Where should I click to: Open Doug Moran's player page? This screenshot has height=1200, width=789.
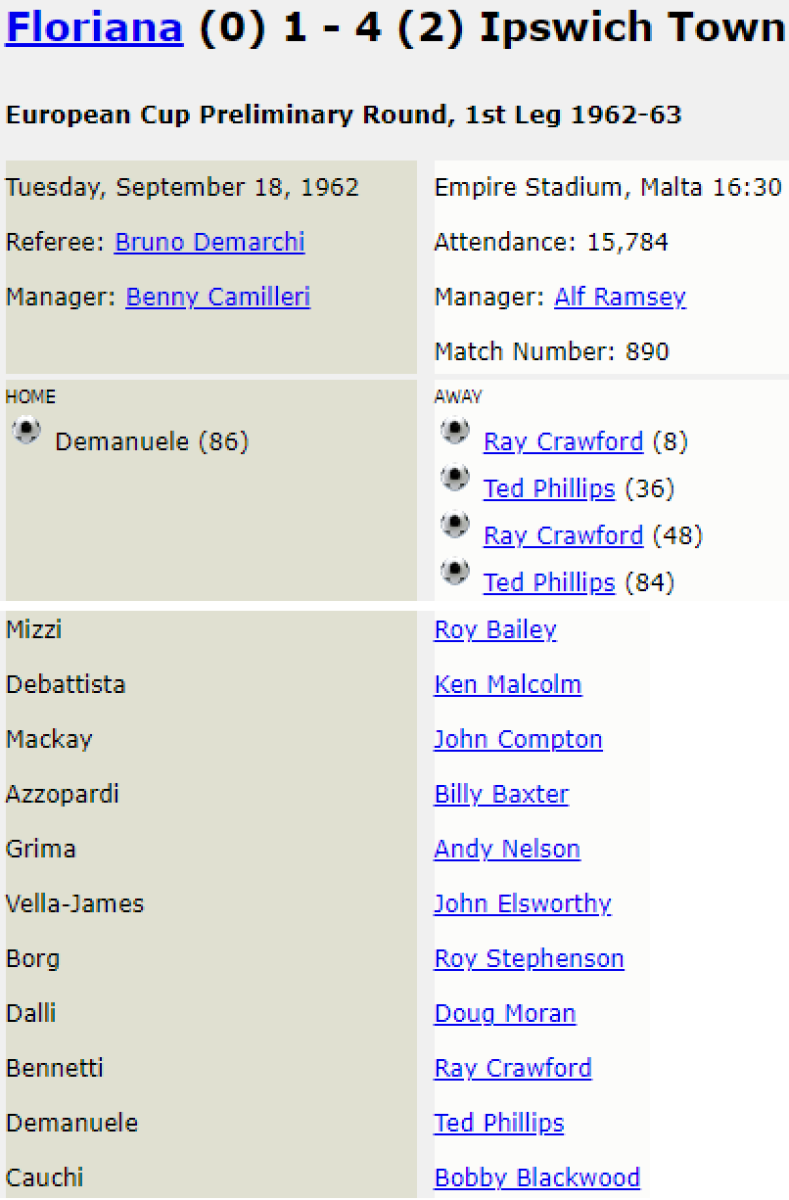505,1014
